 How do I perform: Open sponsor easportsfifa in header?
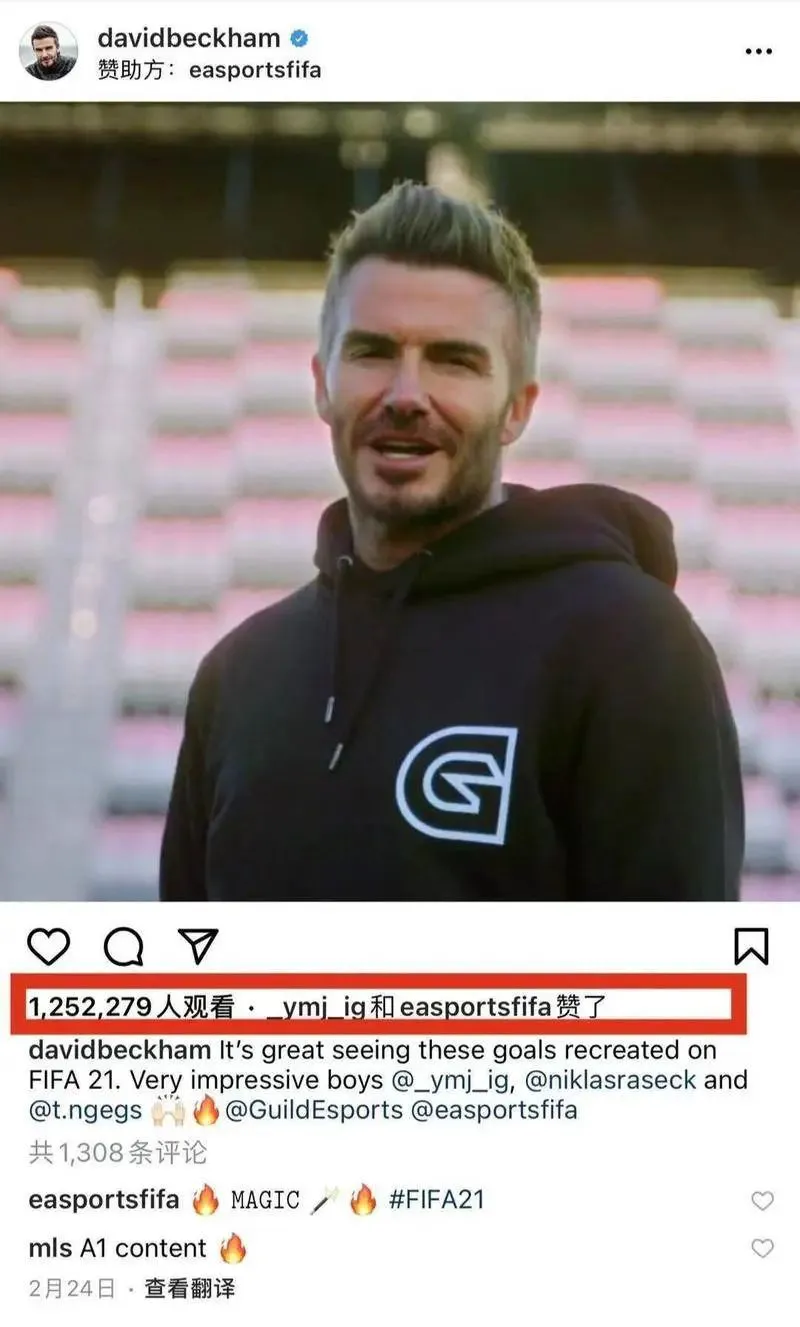click(255, 71)
